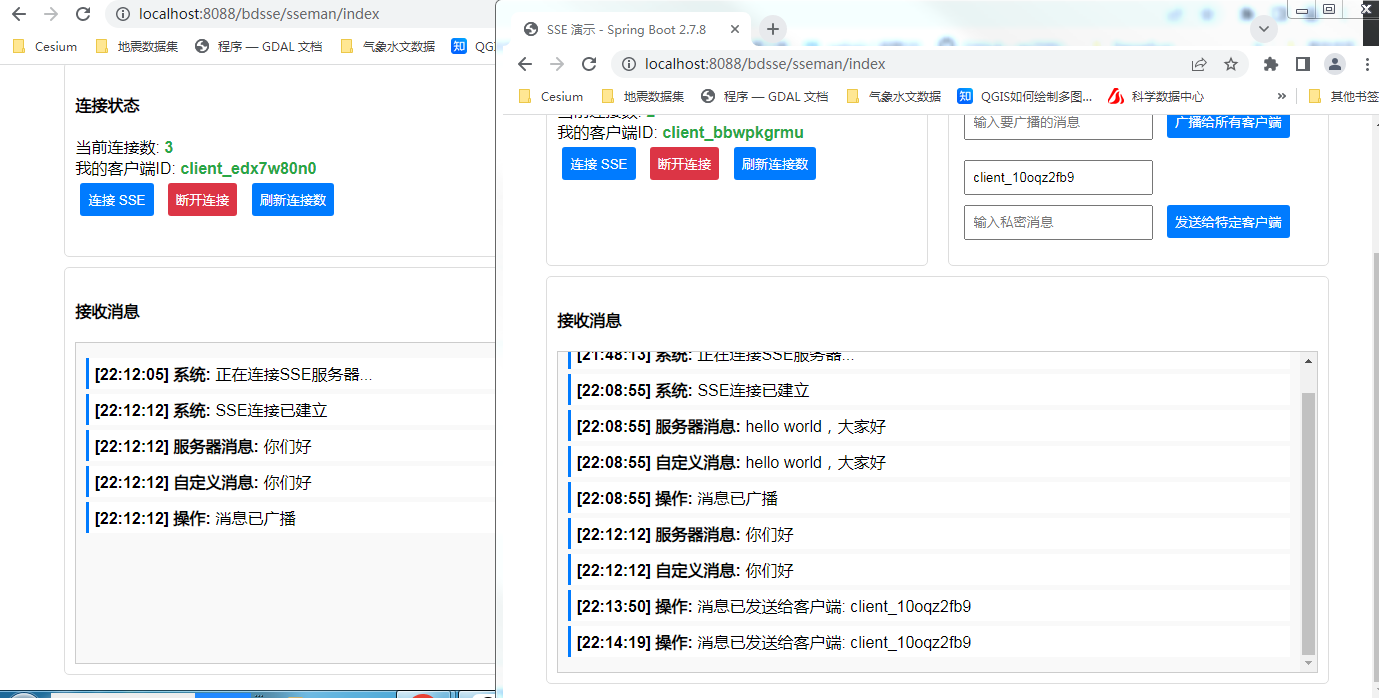Click 22:12:12 系统 SSE连接已建立 in background window
This screenshot has width=1379, height=698.
(291, 410)
